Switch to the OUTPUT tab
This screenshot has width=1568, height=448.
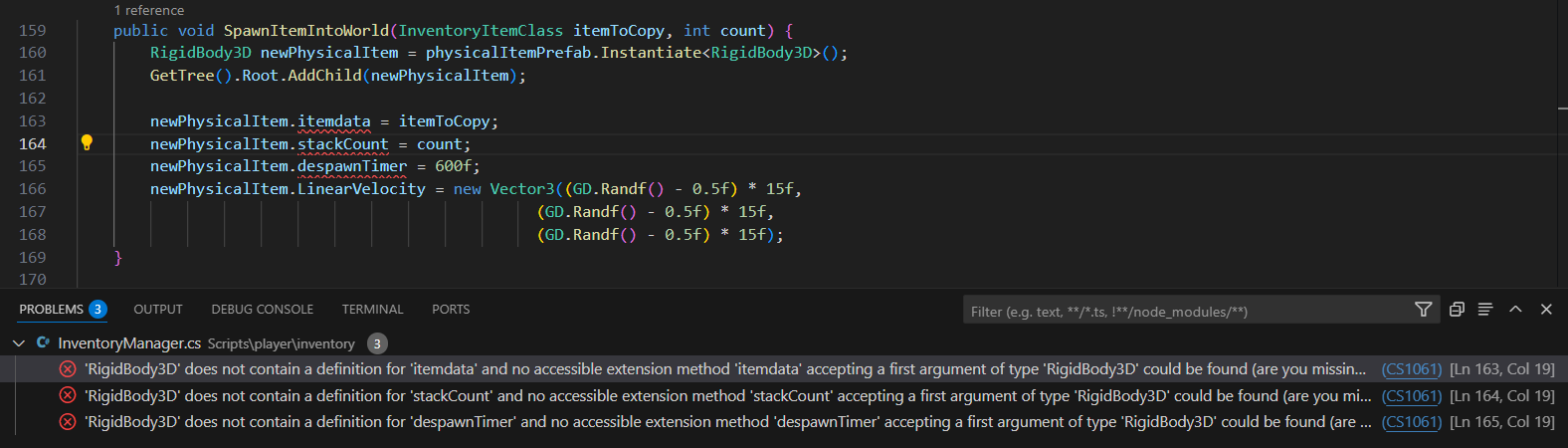pos(158,310)
